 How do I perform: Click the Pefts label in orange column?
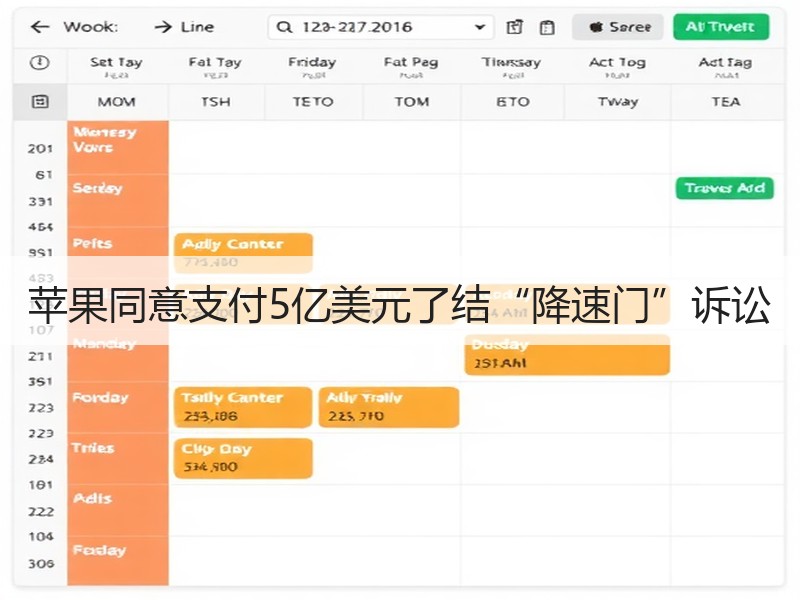pos(92,243)
